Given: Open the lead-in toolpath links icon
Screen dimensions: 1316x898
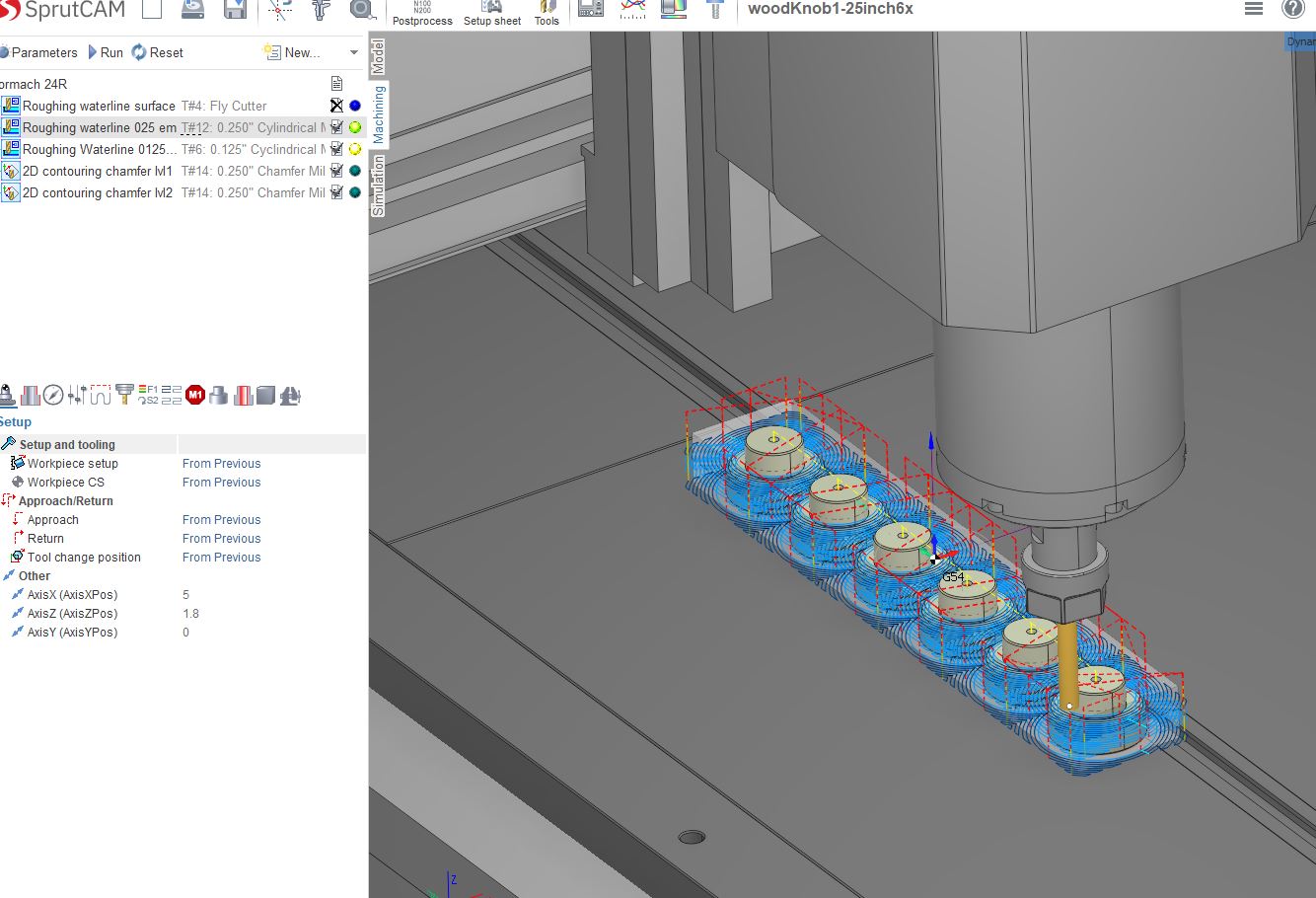Looking at the screenshot, I should 100,396.
